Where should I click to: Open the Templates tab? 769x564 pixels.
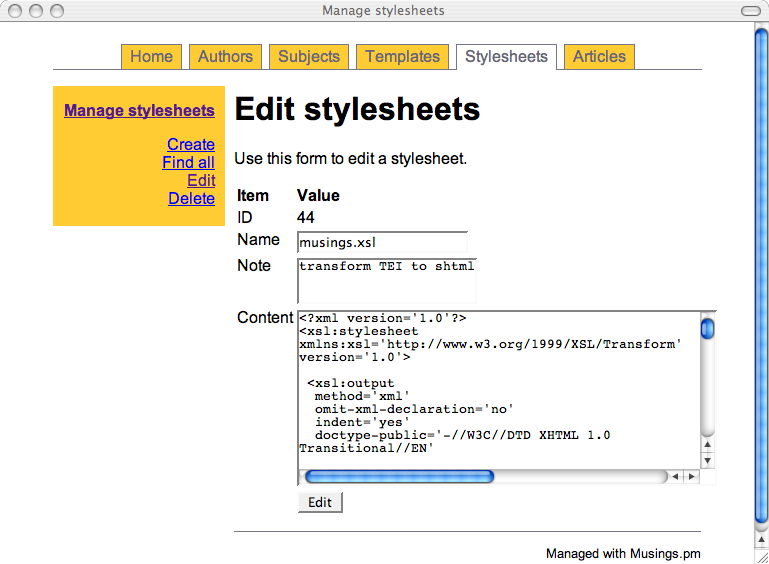[402, 57]
